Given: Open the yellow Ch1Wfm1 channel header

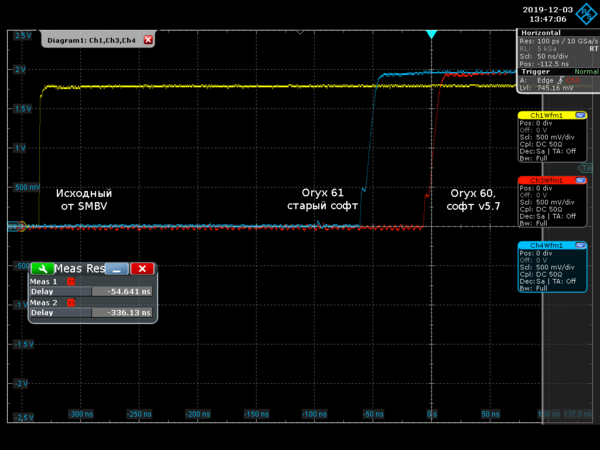Looking at the screenshot, I should pyautogui.click(x=547, y=116).
